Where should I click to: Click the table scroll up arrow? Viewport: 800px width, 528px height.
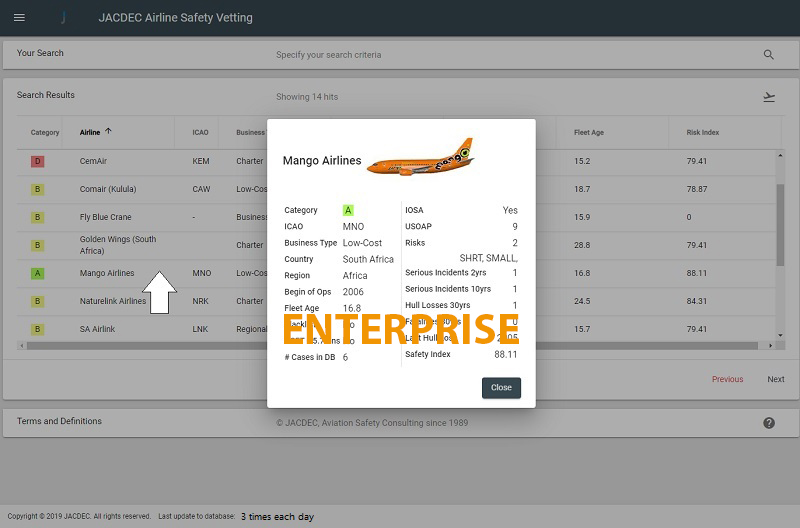coord(780,155)
